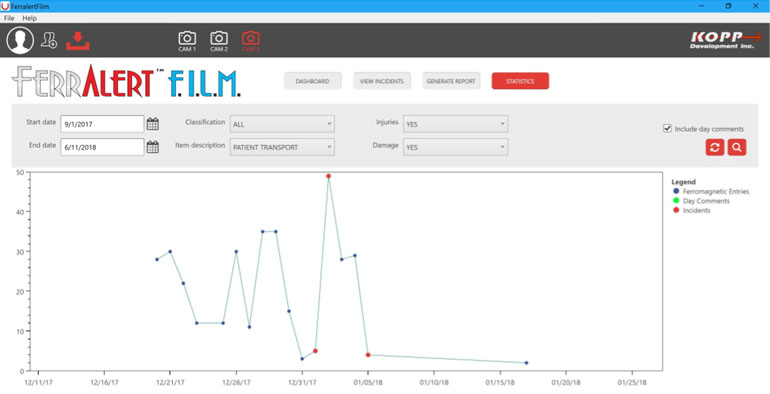Click the blue Ferromagnetic Entries legend dot

click(x=676, y=191)
